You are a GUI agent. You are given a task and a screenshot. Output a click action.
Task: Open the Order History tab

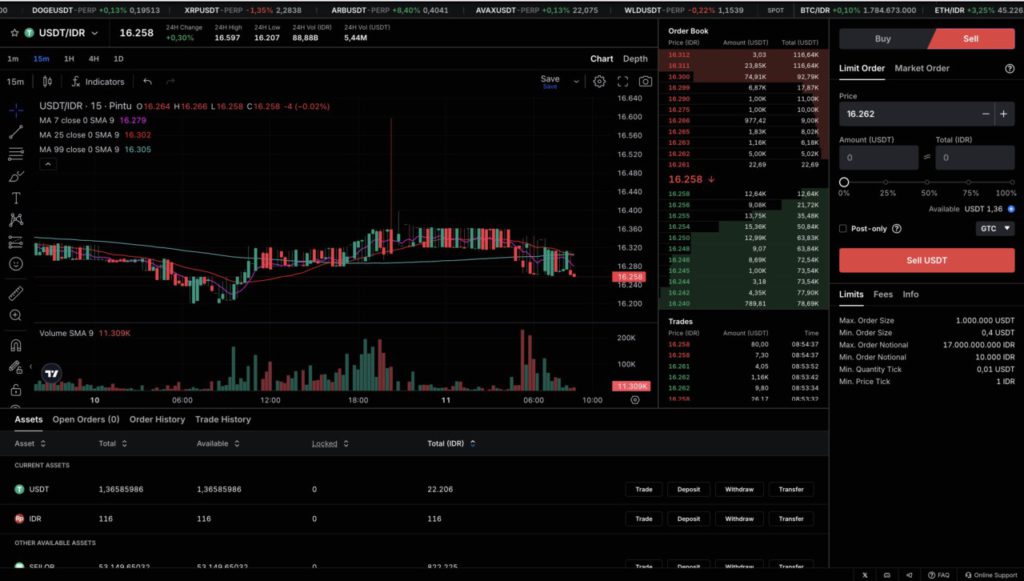[x=157, y=420]
